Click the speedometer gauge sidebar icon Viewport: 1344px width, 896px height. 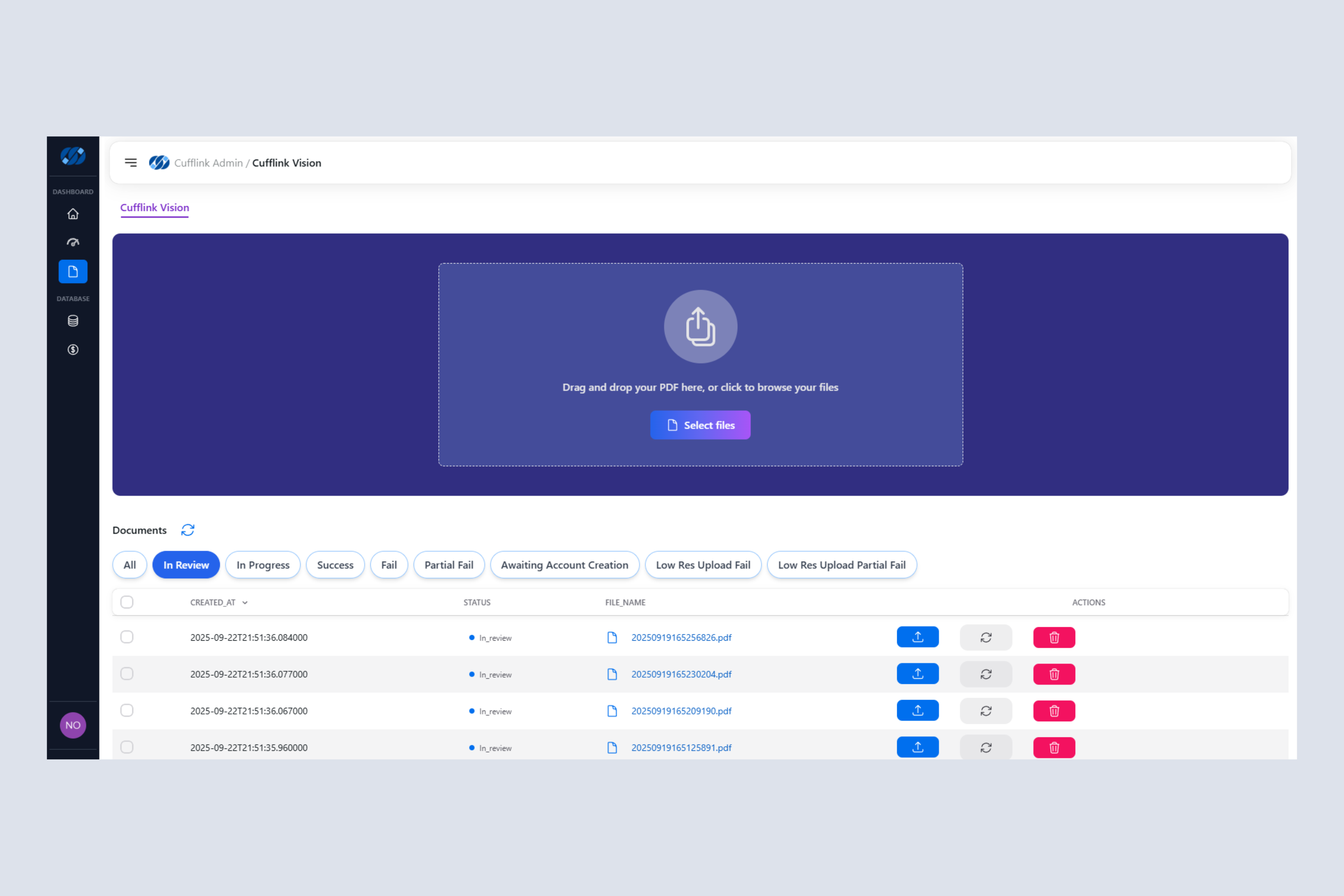[x=72, y=242]
